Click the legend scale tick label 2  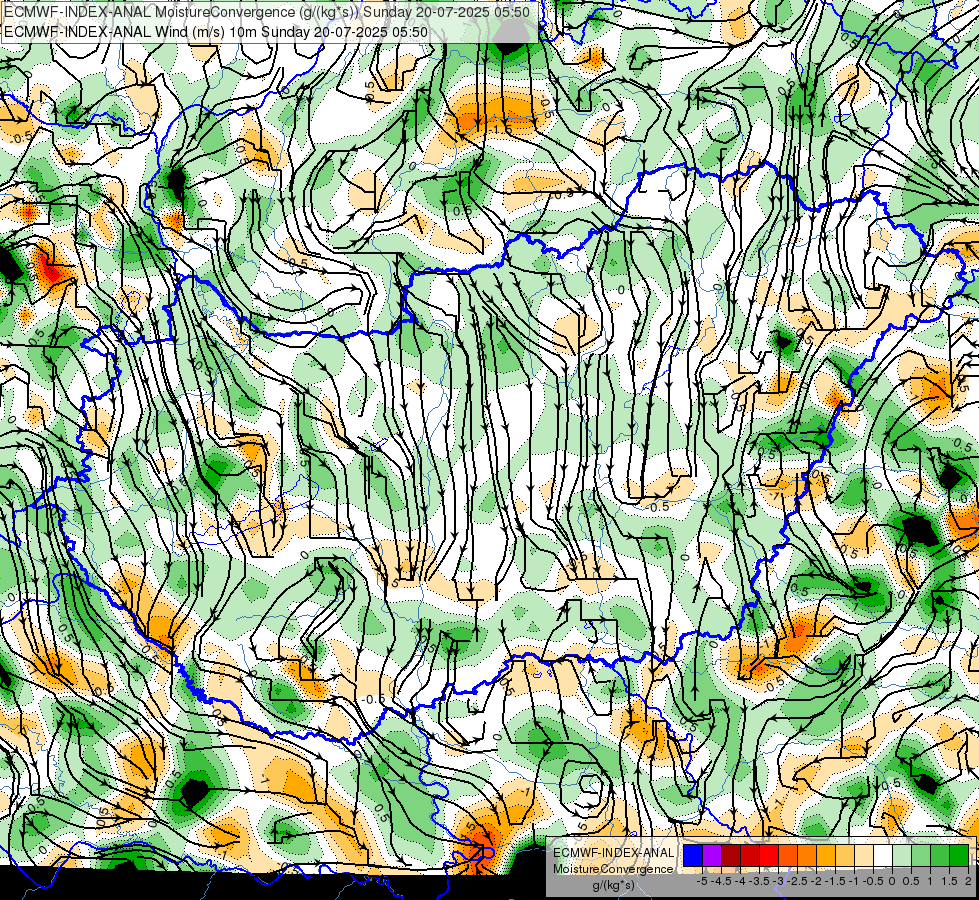tap(968, 881)
